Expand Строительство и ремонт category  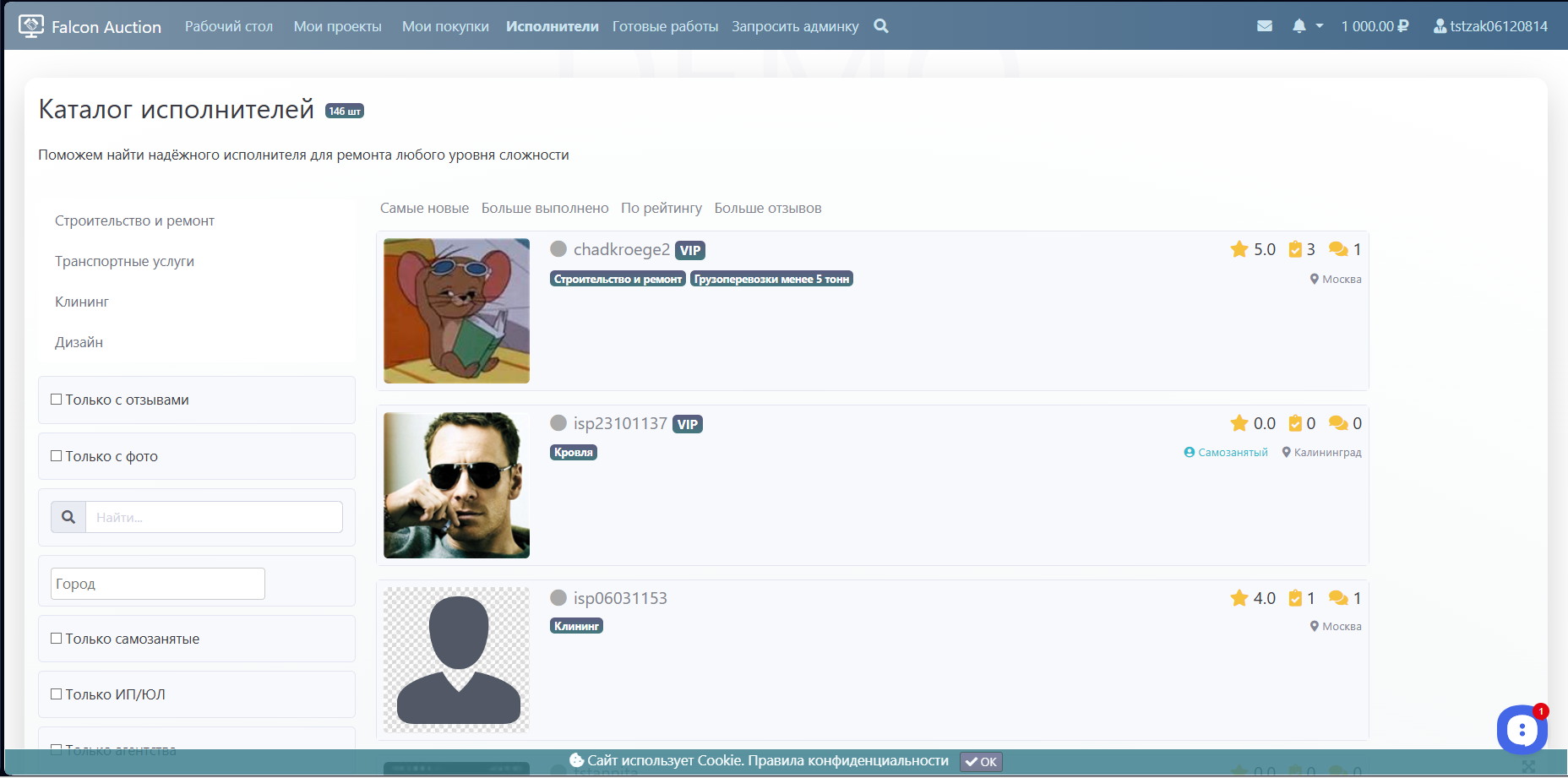pyautogui.click(x=134, y=220)
